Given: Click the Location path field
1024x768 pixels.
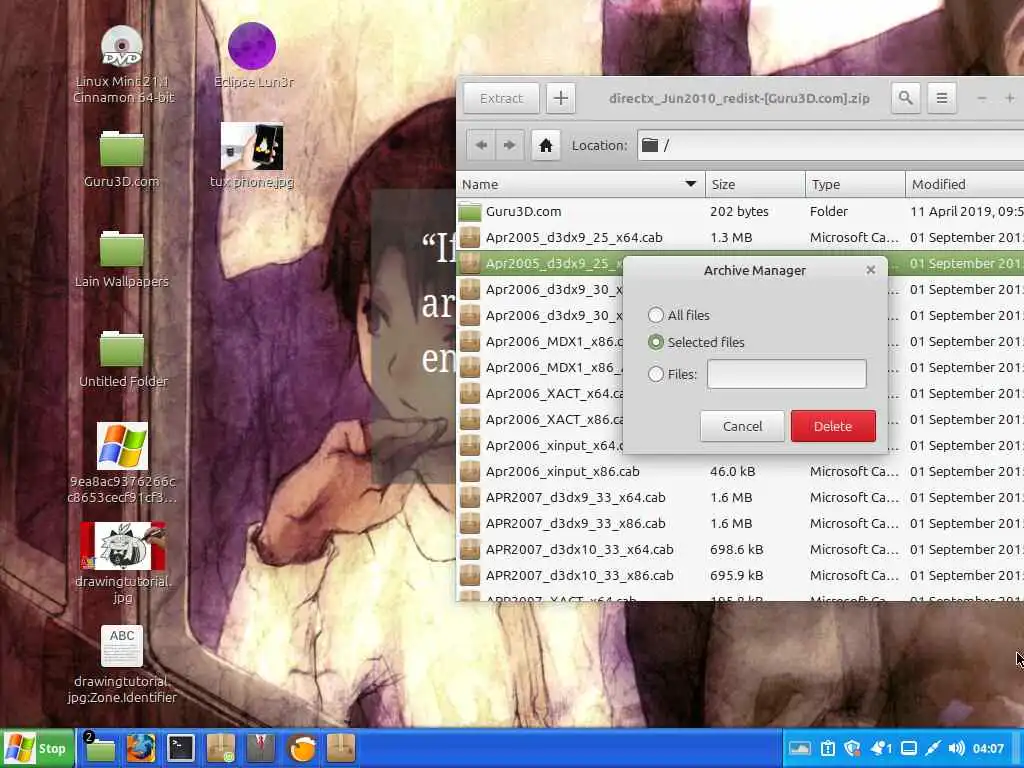Looking at the screenshot, I should tap(831, 145).
